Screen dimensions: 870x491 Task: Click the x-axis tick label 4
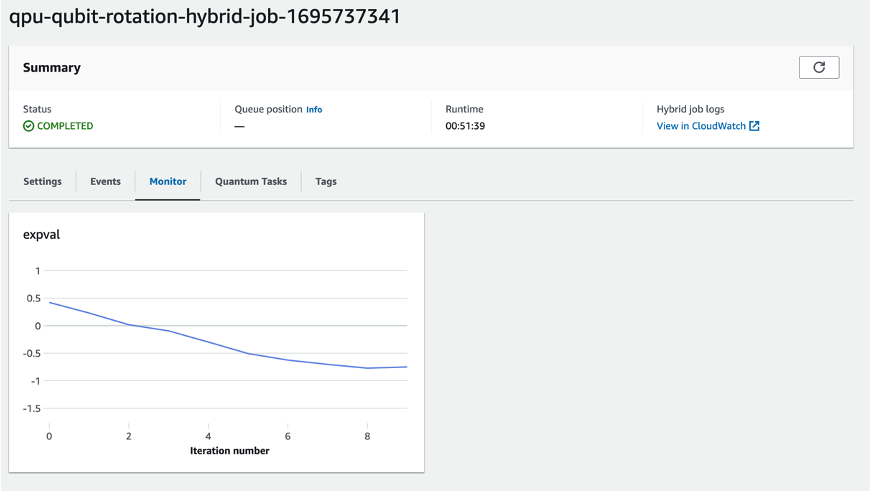tap(208, 436)
